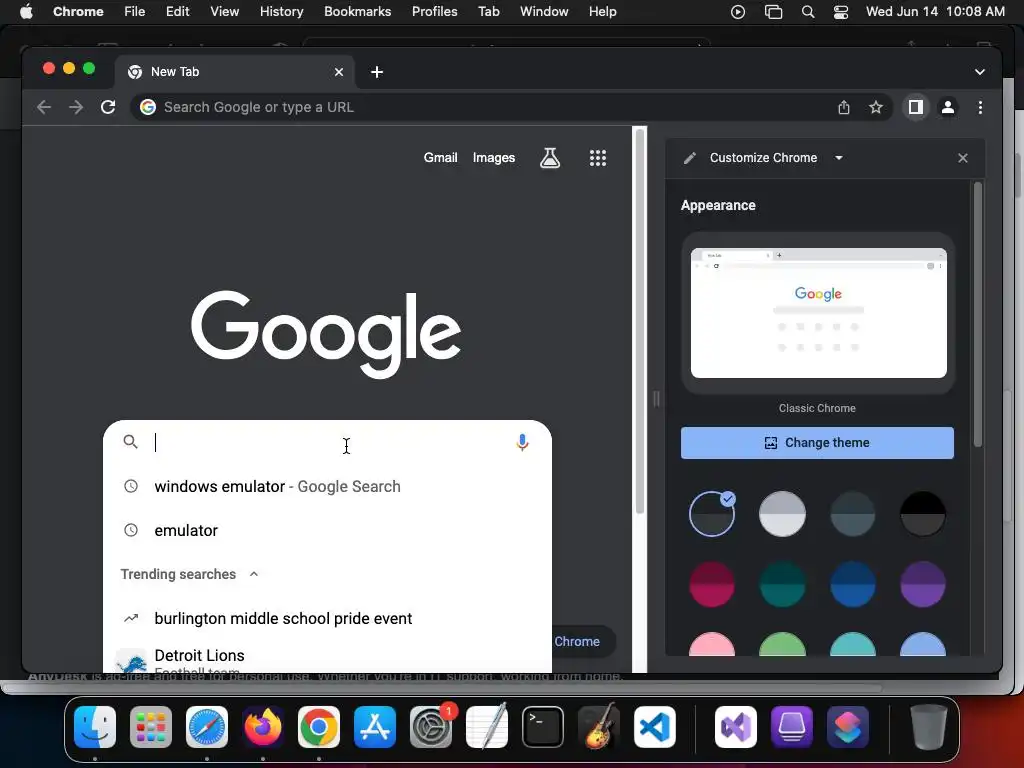Open a new tab with the plus button
Image resolution: width=1024 pixels, height=768 pixels.
point(377,72)
